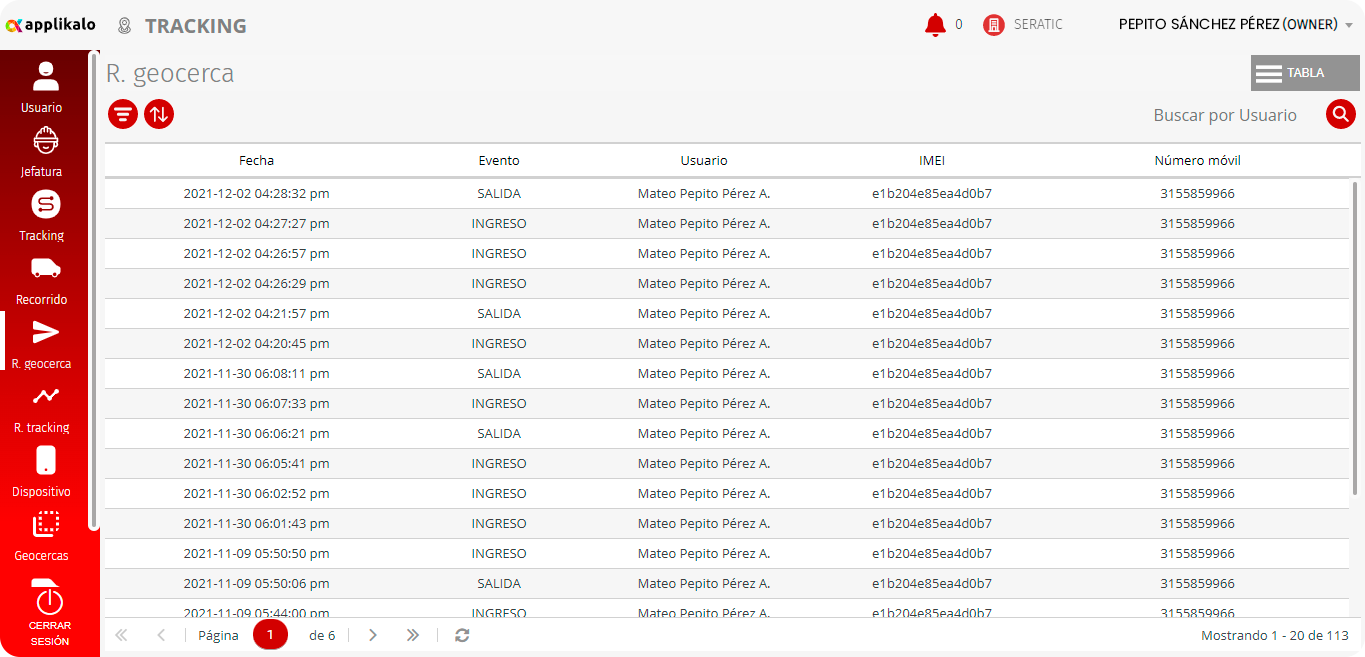1365x657 pixels.
Task: Open the Geocercas sidebar icon
Action: pos(45,524)
